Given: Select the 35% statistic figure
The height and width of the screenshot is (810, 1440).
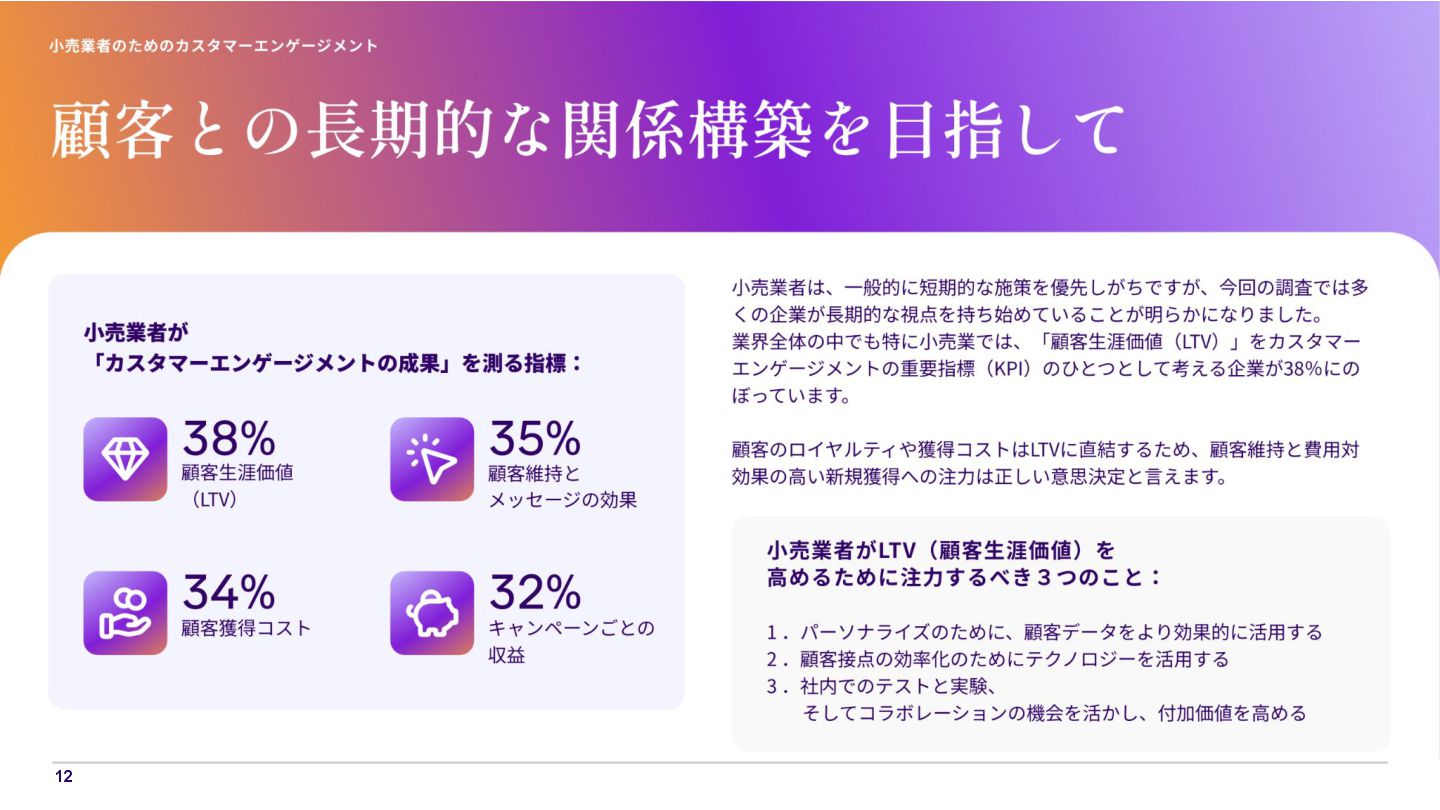Looking at the screenshot, I should (534, 438).
